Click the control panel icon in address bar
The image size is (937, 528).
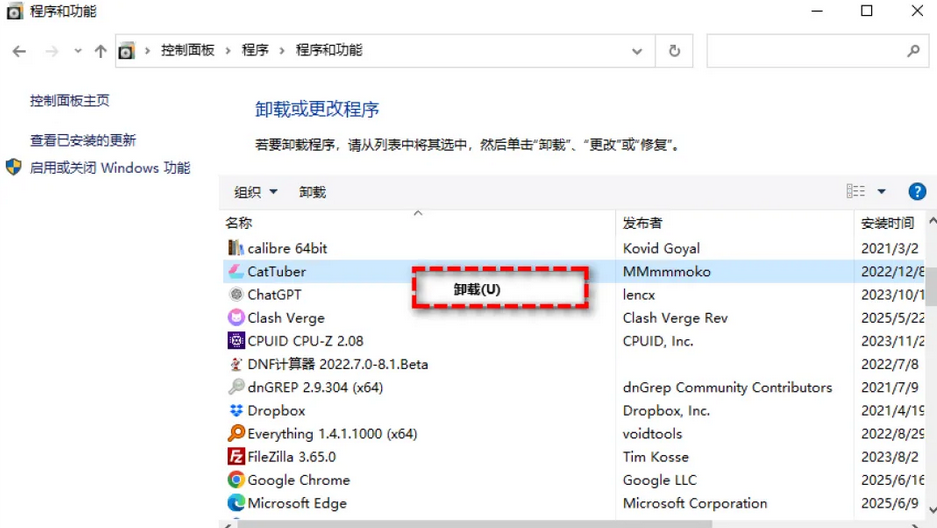tap(126, 51)
